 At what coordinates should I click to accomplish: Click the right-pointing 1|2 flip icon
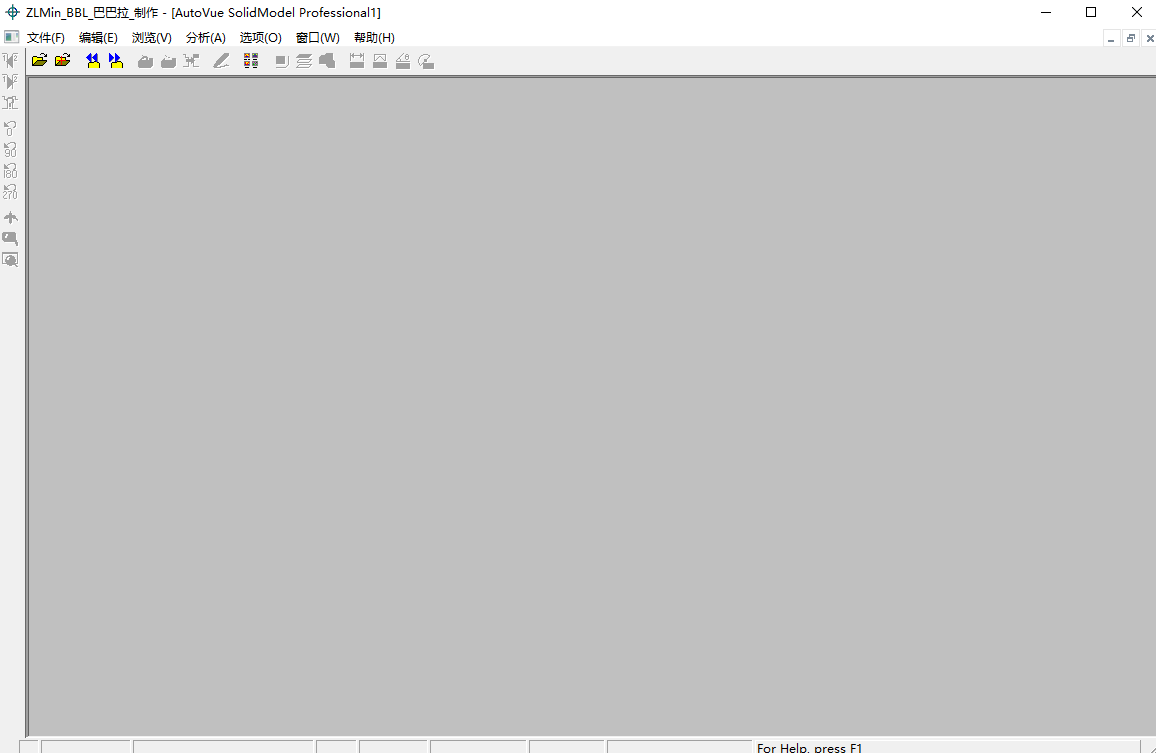click(10, 81)
